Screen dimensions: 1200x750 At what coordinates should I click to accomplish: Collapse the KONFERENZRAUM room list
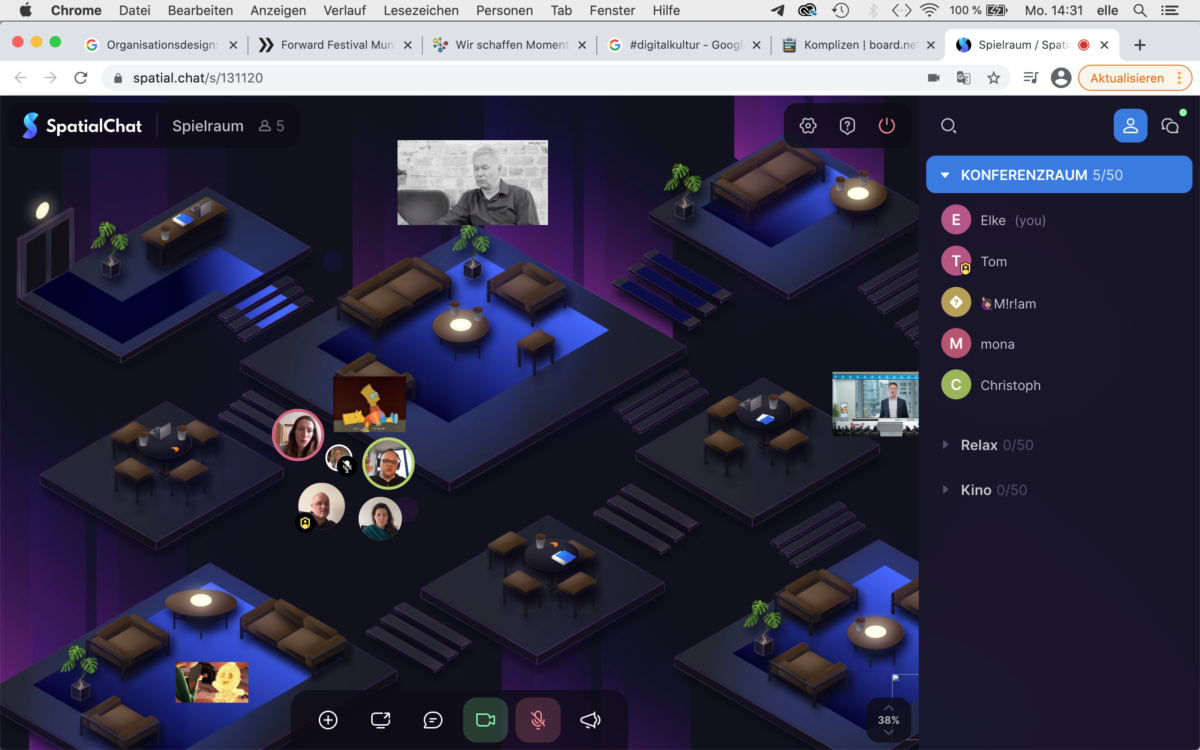pos(945,175)
